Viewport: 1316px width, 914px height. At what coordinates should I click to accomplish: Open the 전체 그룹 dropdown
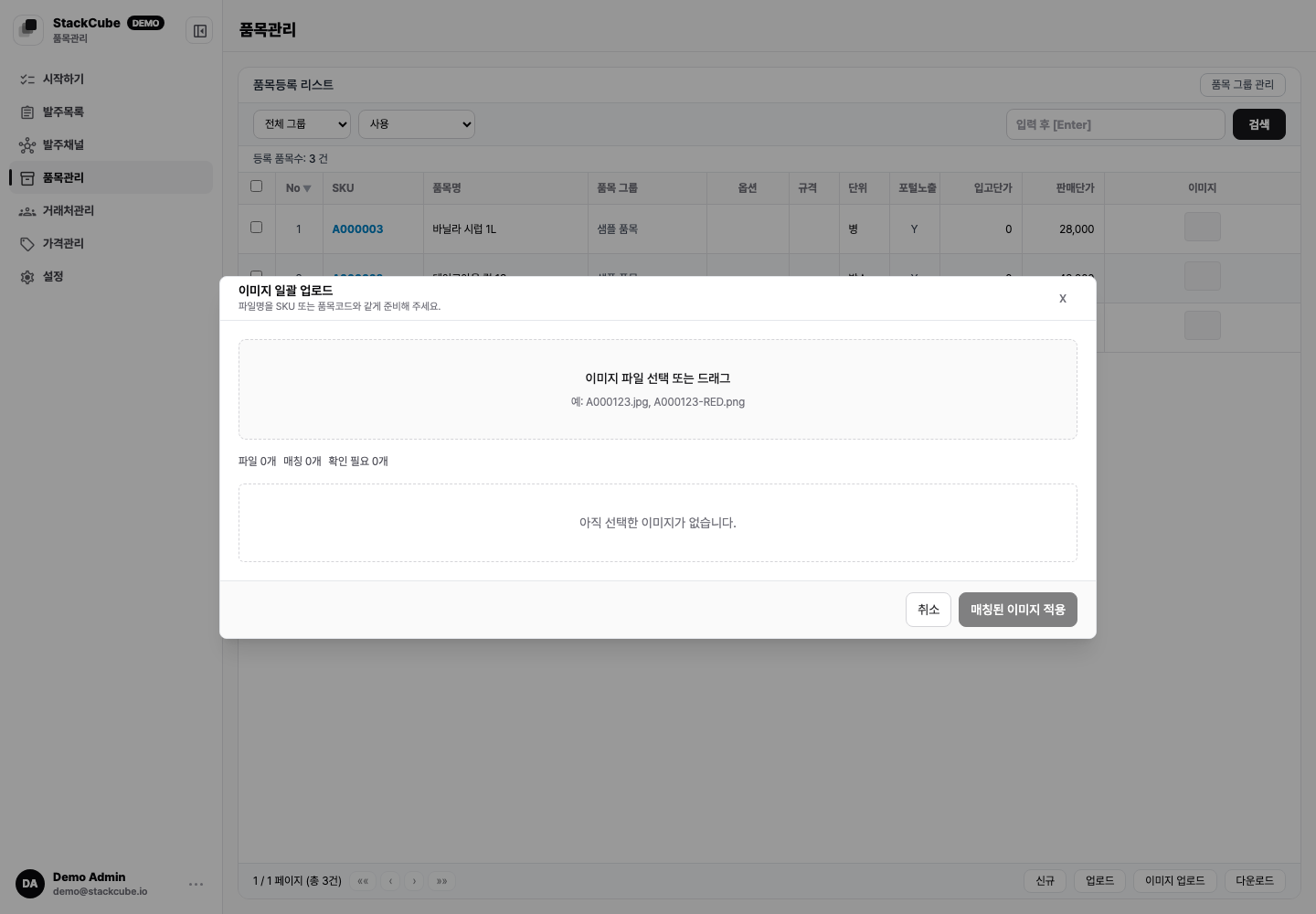(x=302, y=124)
